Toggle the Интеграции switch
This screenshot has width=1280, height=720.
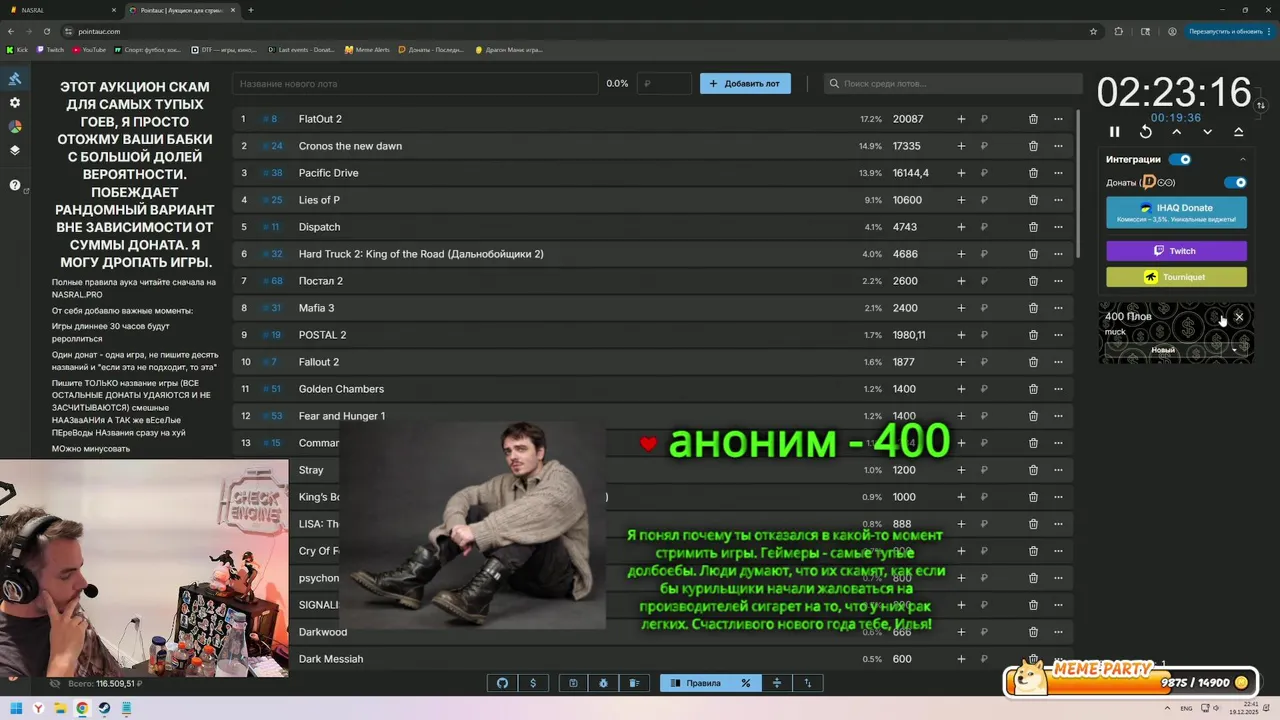coord(1181,159)
